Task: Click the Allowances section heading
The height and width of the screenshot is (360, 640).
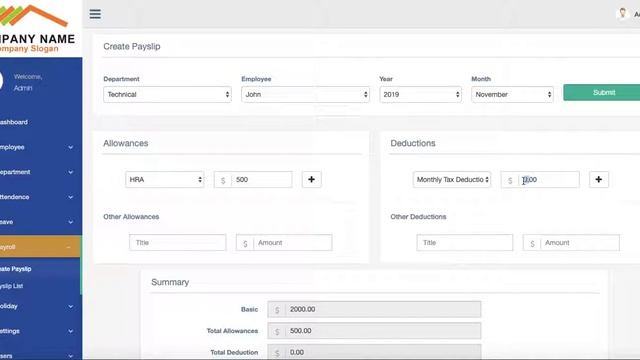Action: [126, 143]
